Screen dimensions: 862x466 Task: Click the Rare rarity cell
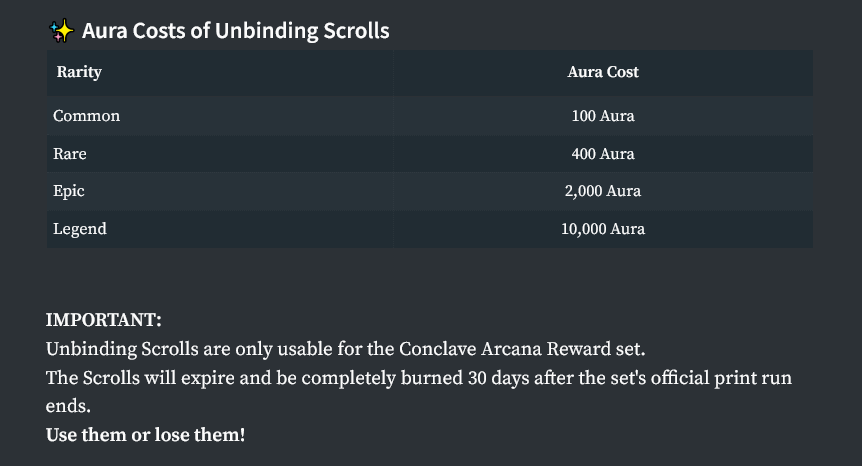(x=69, y=154)
